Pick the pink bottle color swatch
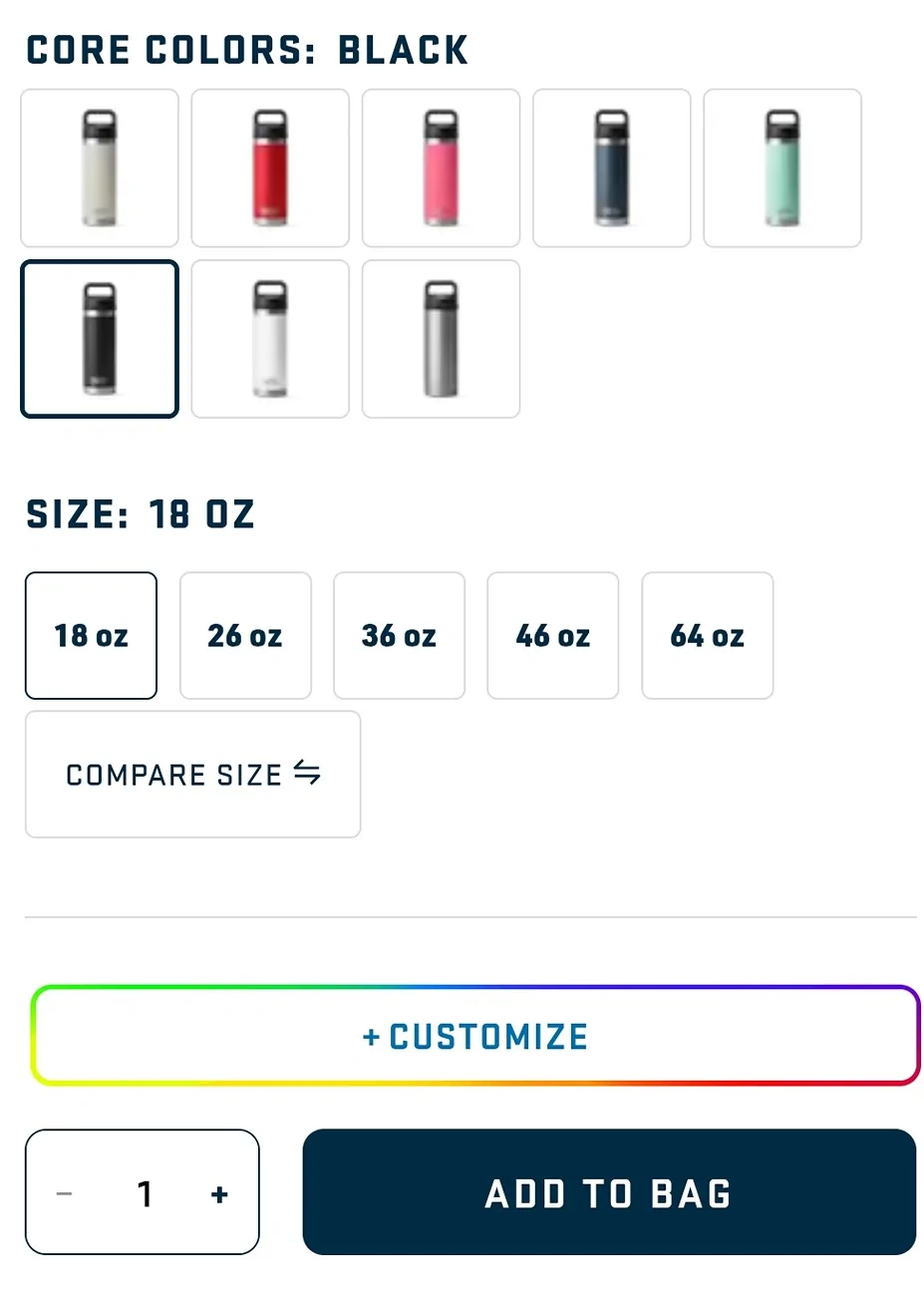This screenshot has height=1296, width=924. tap(441, 167)
